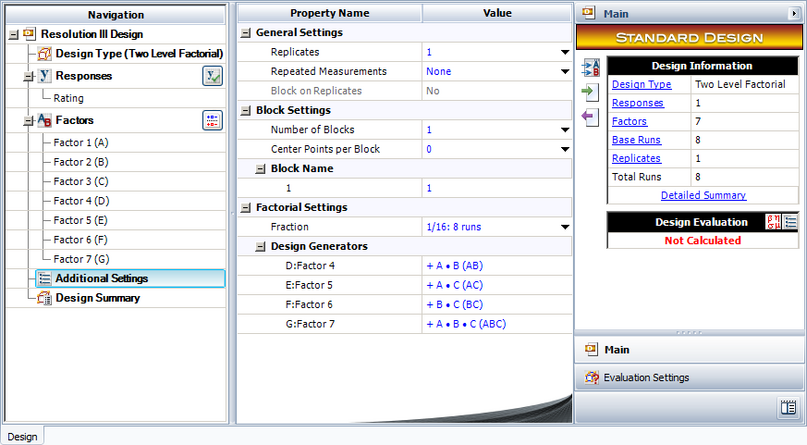The width and height of the screenshot is (807, 445).
Task: Select Factor 5 (E) in tree
Action: click(80, 221)
